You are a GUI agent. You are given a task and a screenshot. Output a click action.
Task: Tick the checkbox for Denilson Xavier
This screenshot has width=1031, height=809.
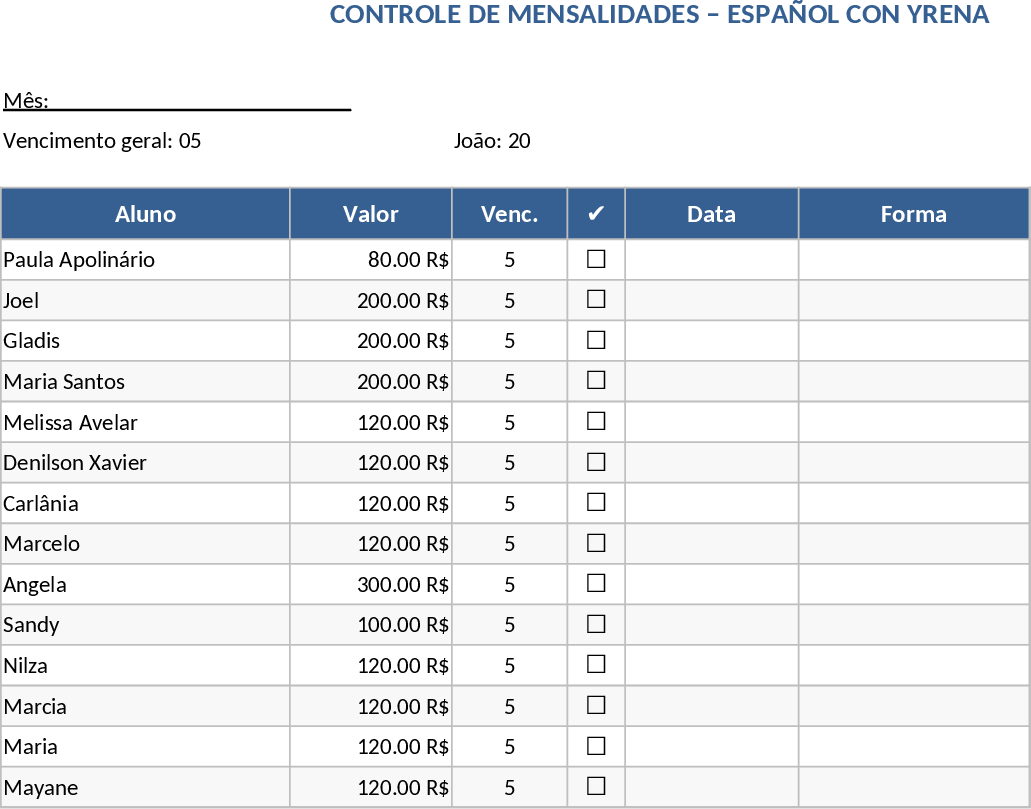596,462
